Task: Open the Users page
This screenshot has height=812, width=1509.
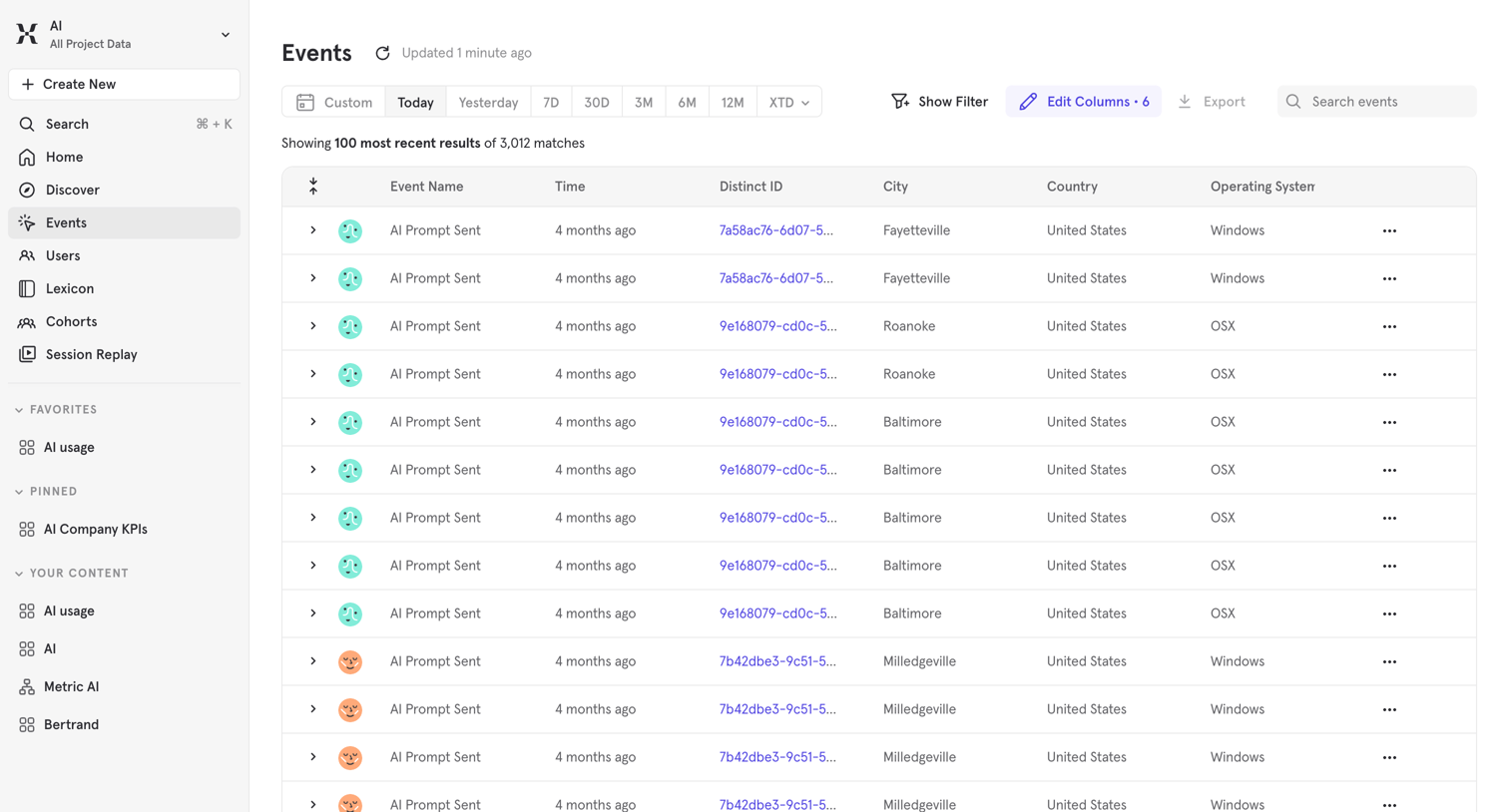Action: pos(124,255)
